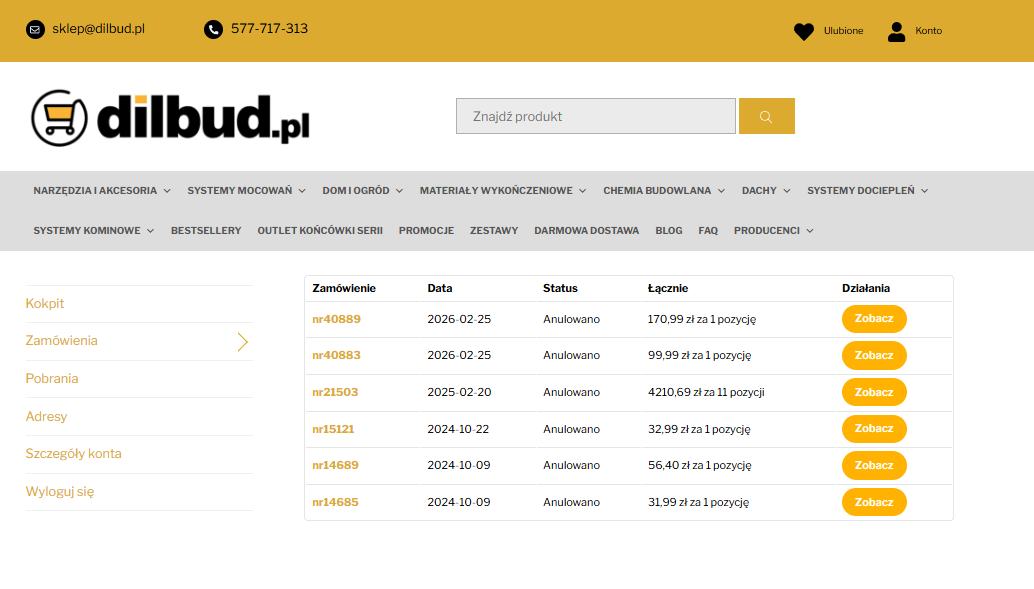View details of order nr40889

874,319
